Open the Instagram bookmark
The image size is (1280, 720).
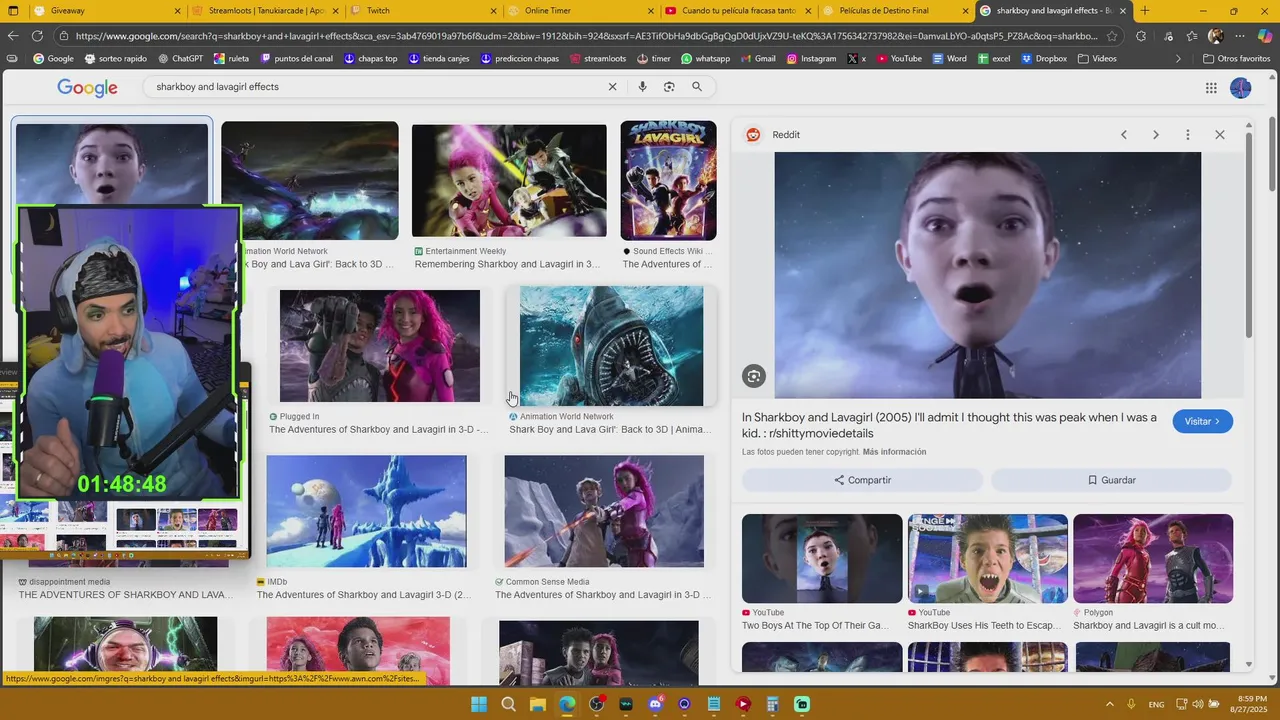(811, 59)
